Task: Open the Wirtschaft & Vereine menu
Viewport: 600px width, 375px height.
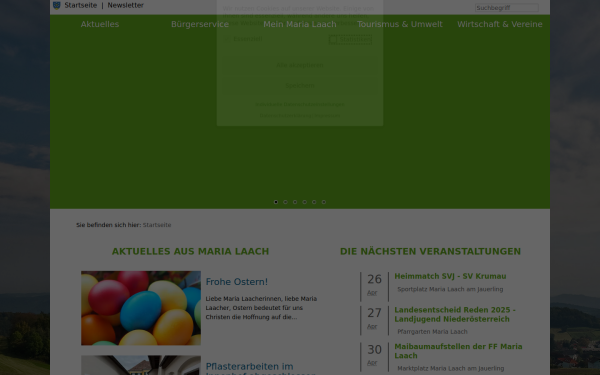Action: 500,24
